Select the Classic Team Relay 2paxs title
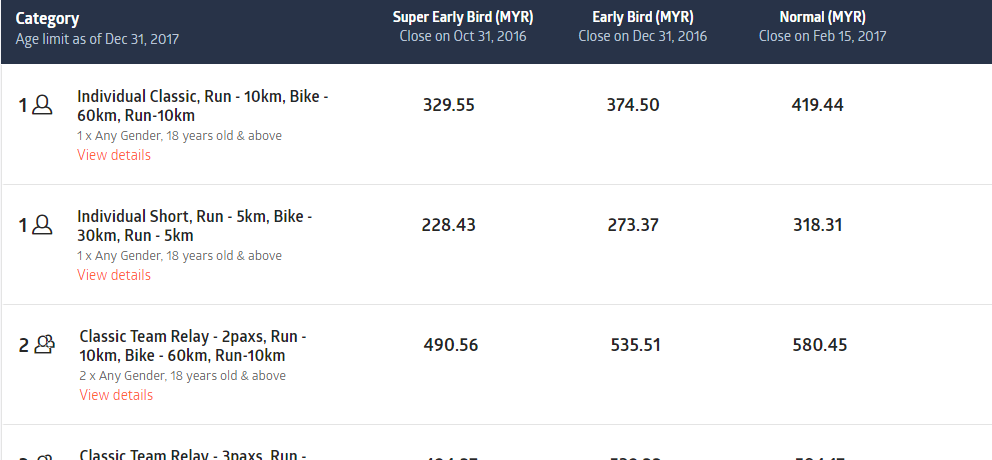 click(x=193, y=346)
